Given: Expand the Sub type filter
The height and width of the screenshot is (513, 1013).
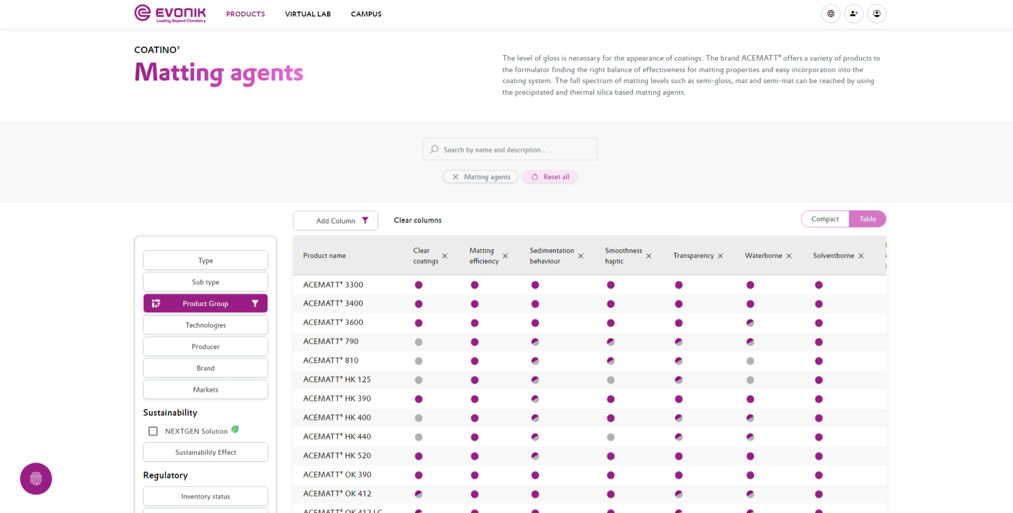Looking at the screenshot, I should 205,282.
